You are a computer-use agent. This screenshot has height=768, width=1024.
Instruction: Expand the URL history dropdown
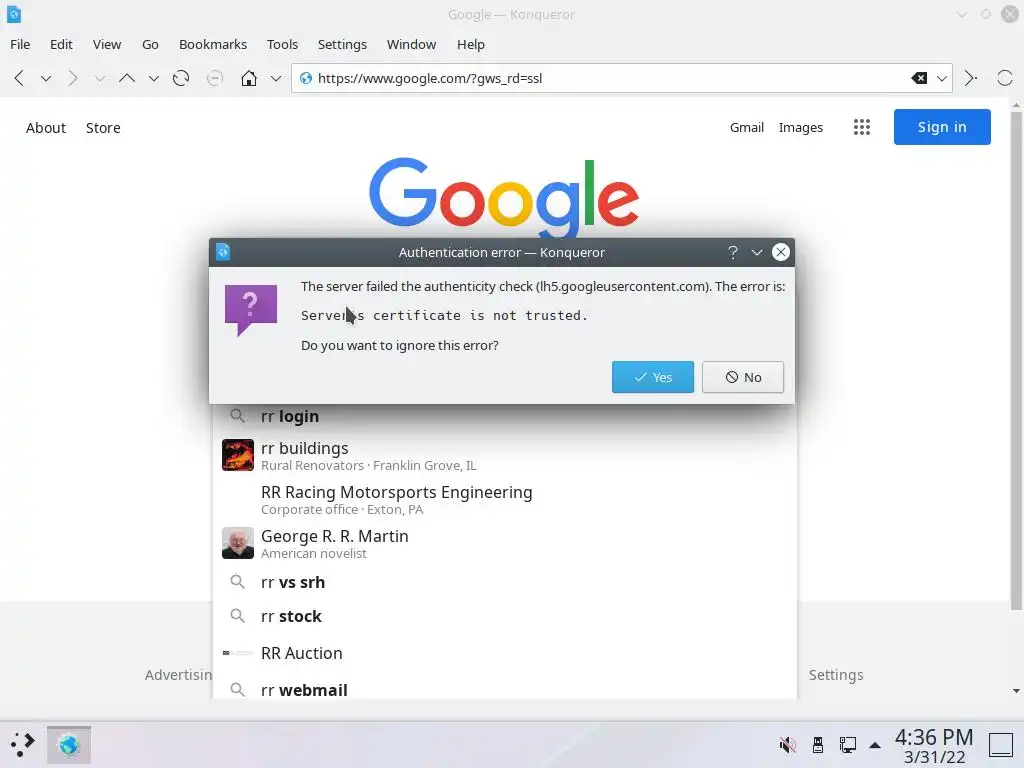(942, 78)
